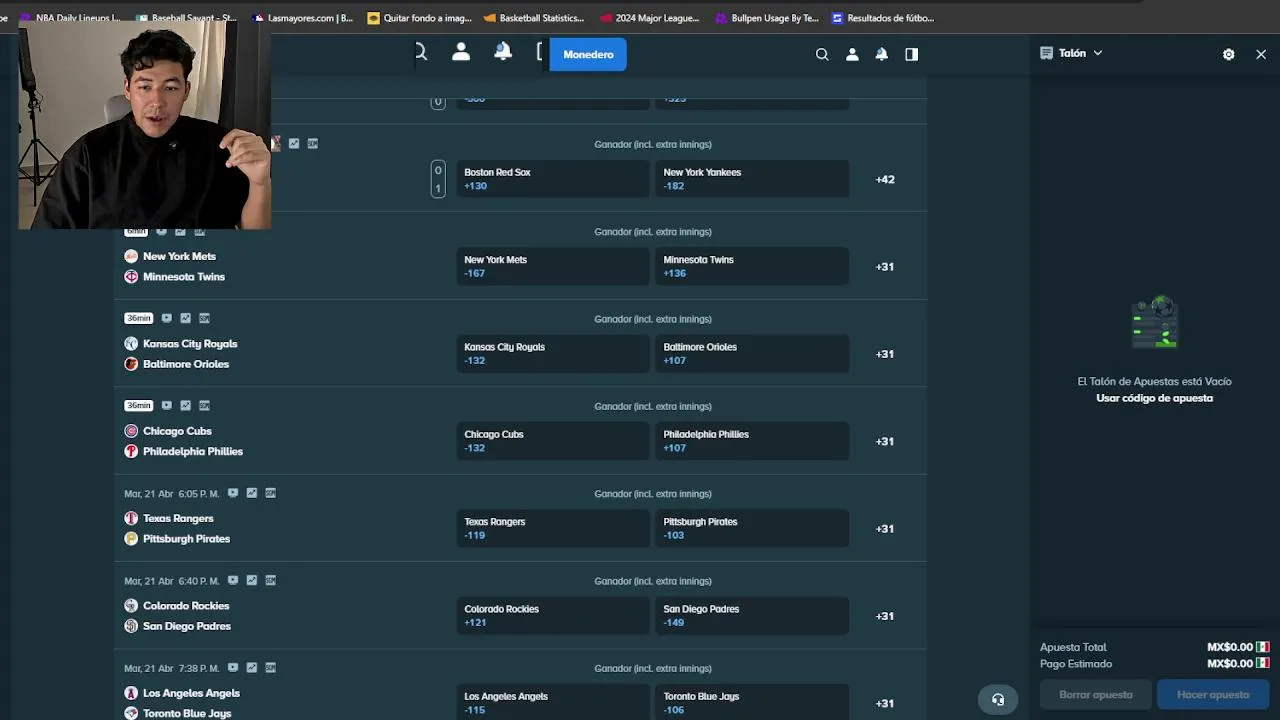
Task: Expand +31 markets for Angels Blue Jays
Action: (x=885, y=703)
